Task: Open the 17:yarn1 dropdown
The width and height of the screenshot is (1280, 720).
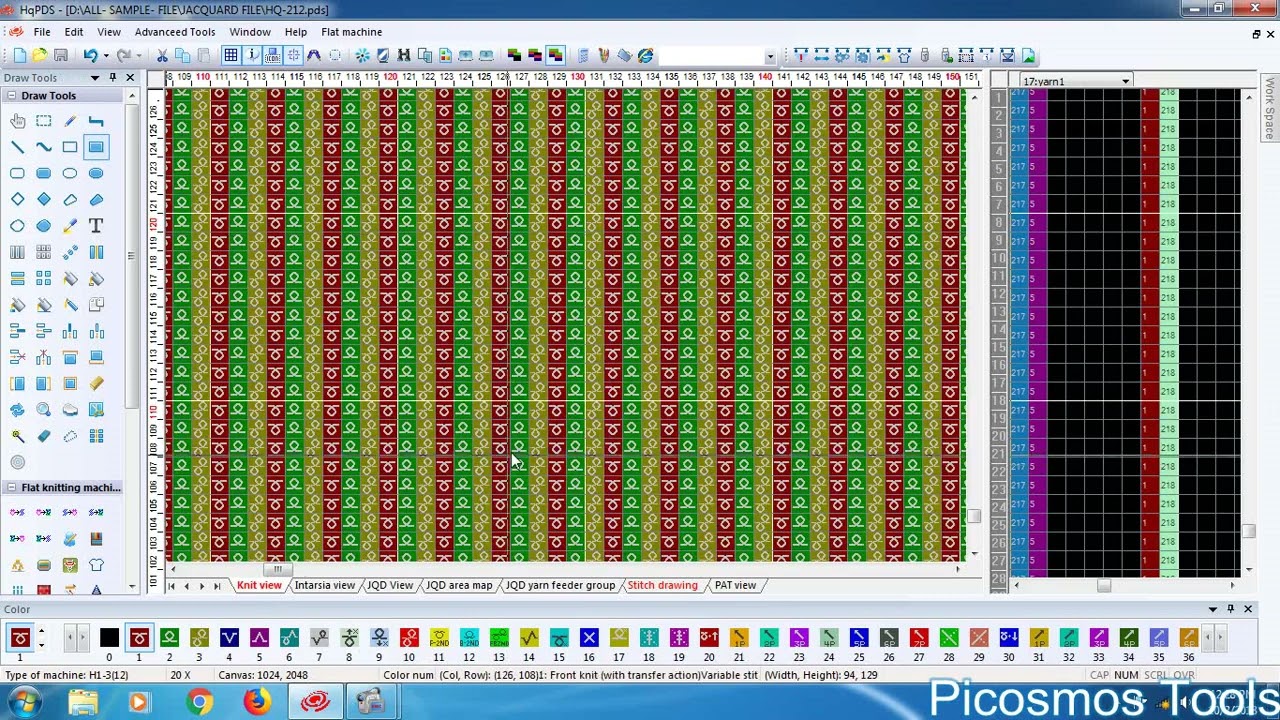Action: [1125, 82]
